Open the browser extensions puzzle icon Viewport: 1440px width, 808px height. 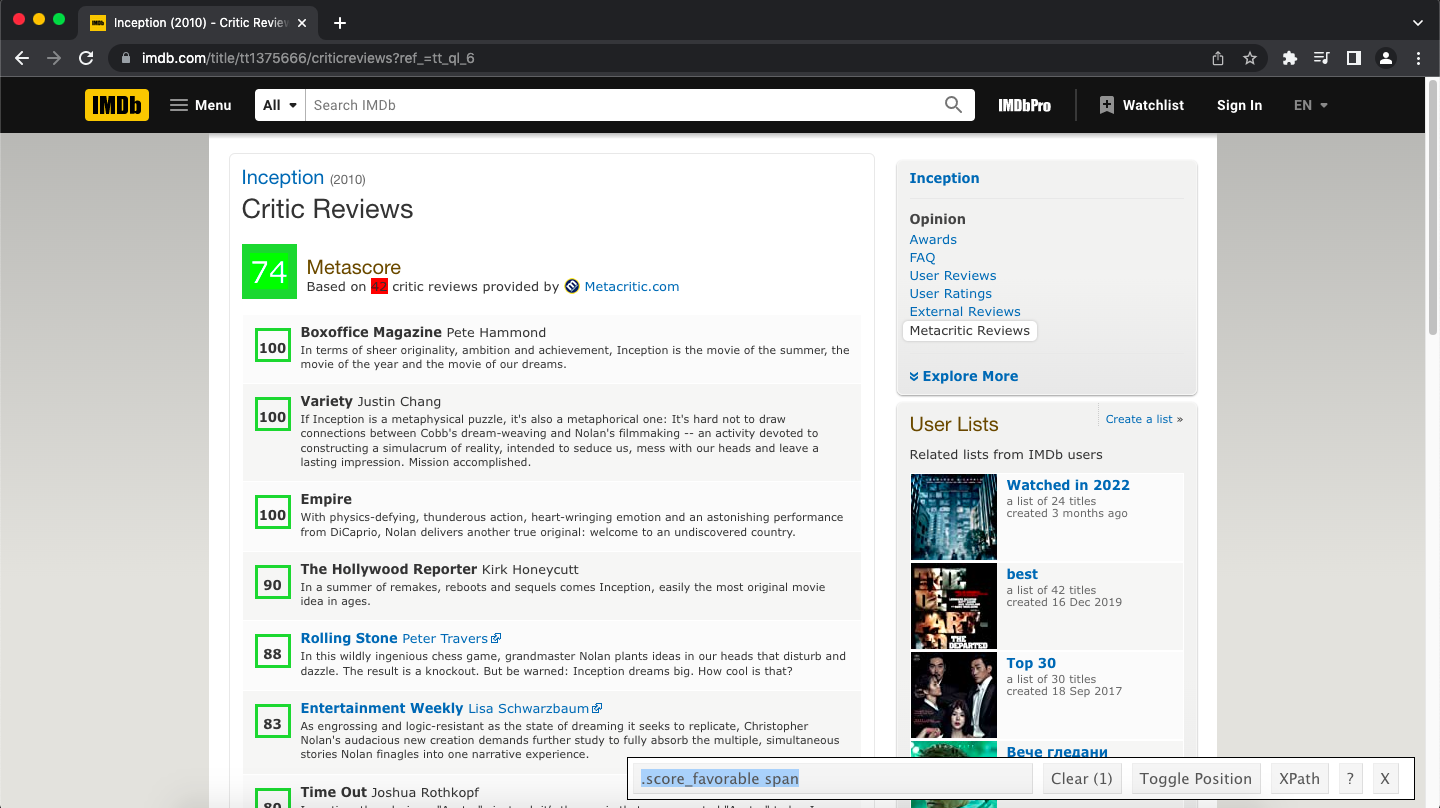(x=1290, y=58)
